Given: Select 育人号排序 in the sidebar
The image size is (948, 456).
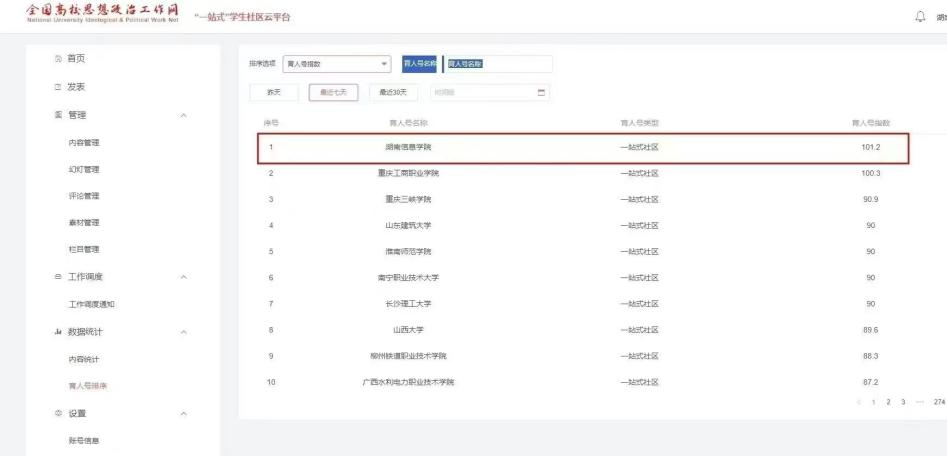Looking at the screenshot, I should point(88,386).
